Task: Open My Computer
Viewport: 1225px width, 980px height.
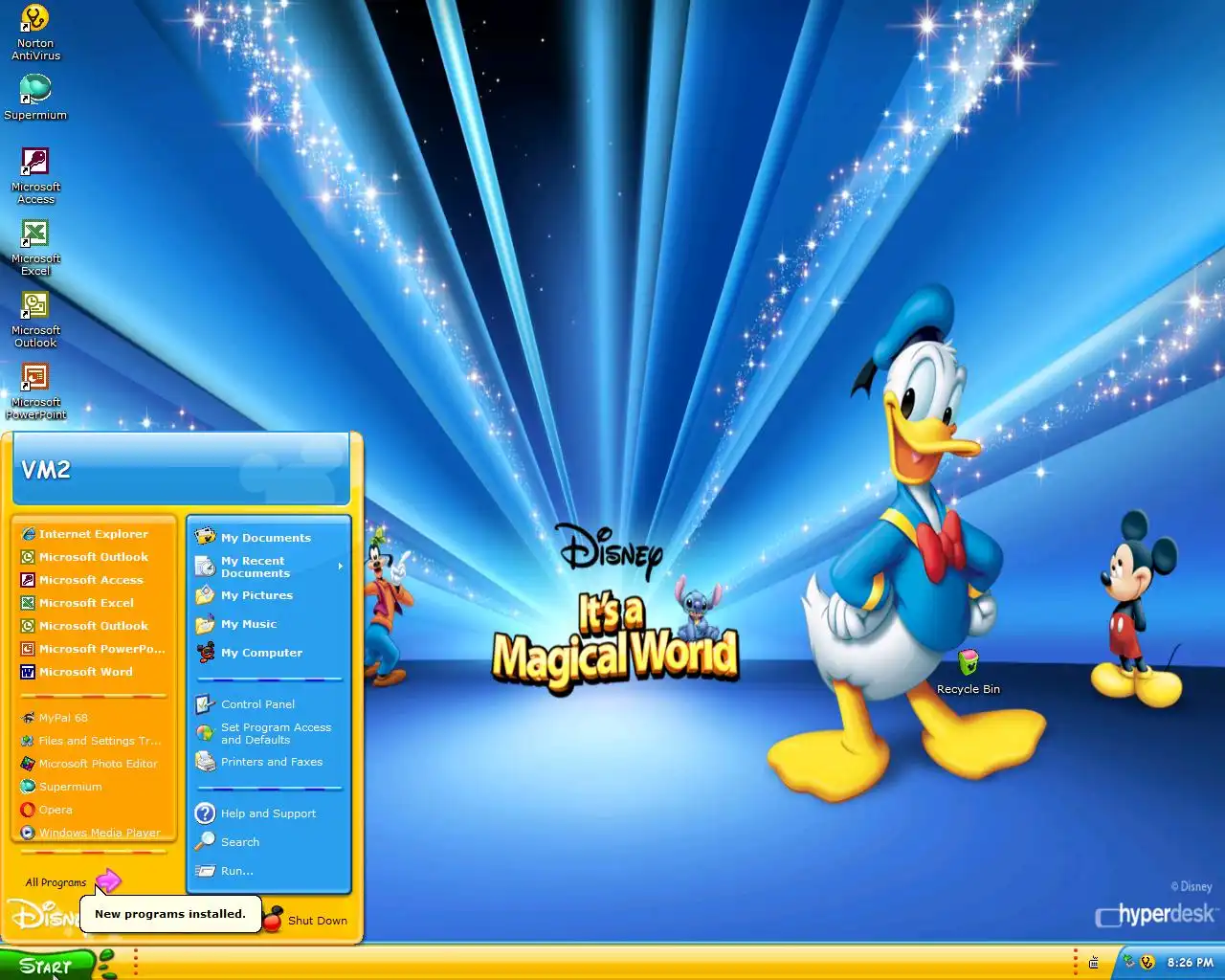Action: 270,653
